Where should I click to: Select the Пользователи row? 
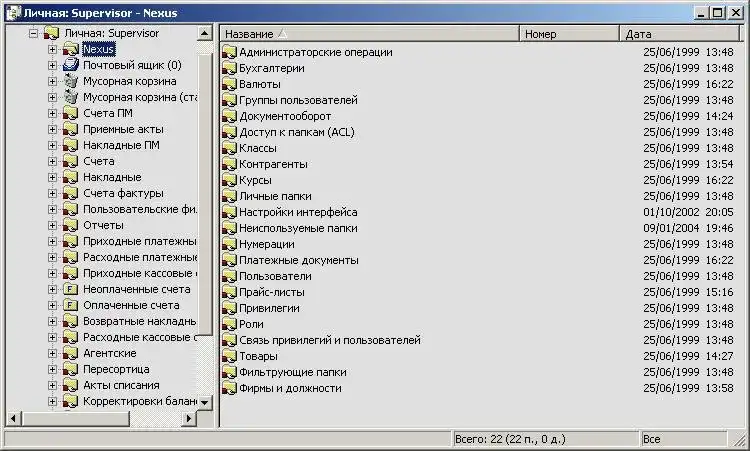click(x=479, y=276)
